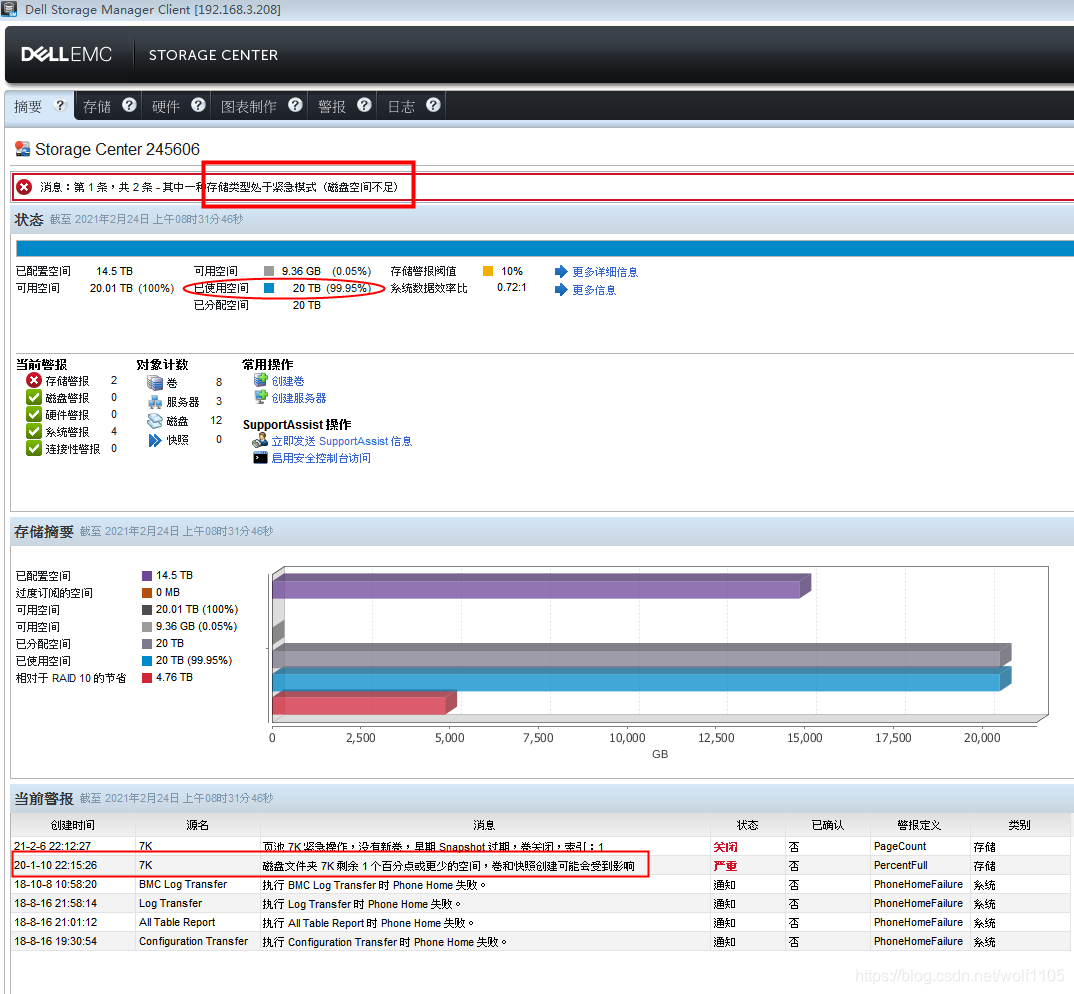The image size is (1074, 994).
Task: Click the red error icon in message bar
Action: [24, 187]
